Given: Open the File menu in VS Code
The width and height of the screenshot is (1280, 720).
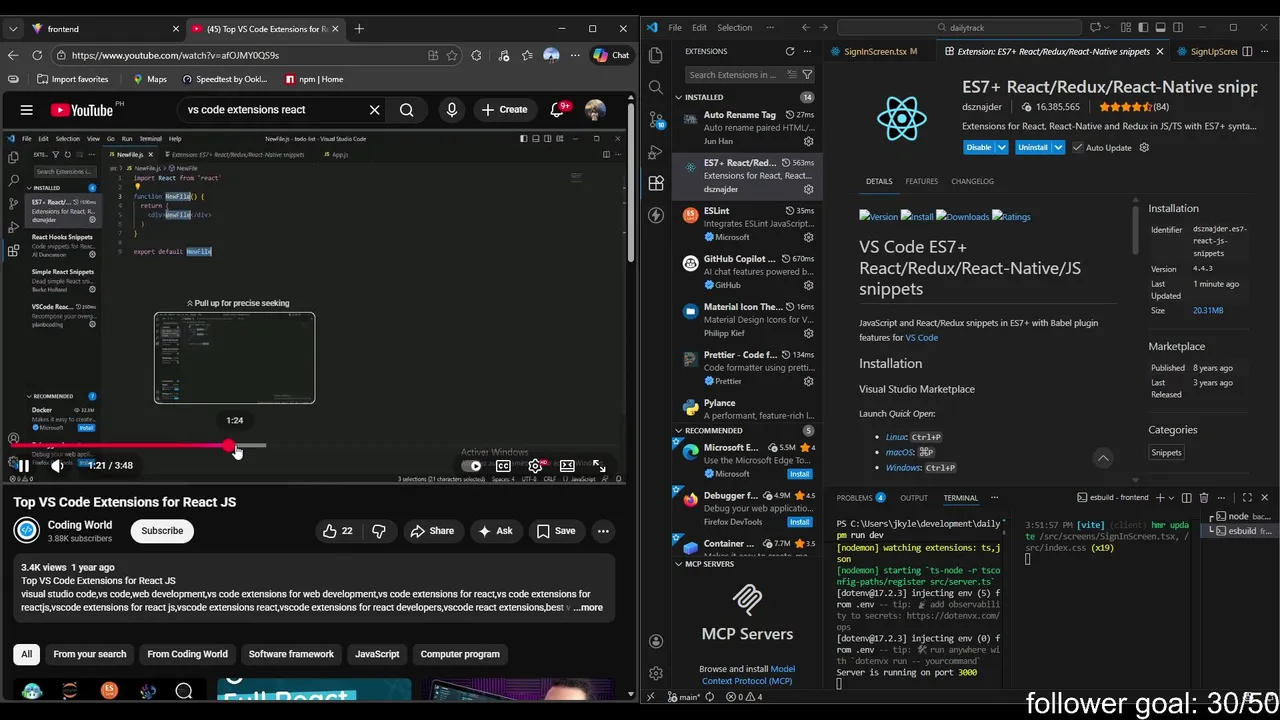Looking at the screenshot, I should (675, 28).
